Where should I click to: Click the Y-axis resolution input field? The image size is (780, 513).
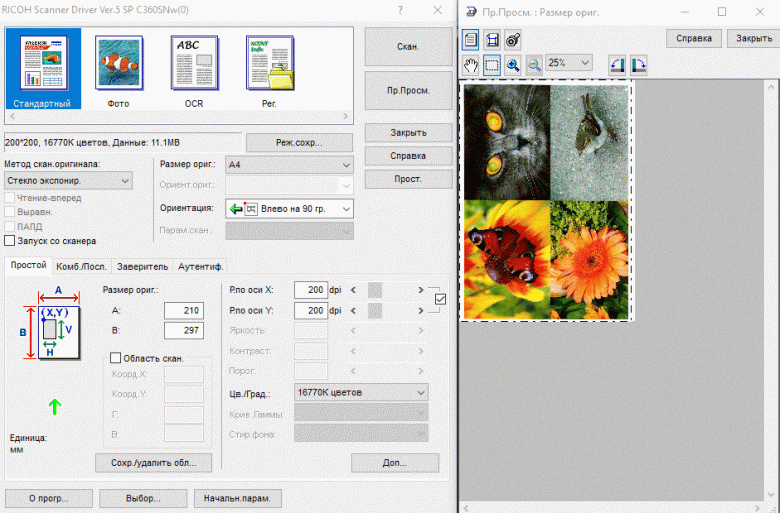point(311,310)
